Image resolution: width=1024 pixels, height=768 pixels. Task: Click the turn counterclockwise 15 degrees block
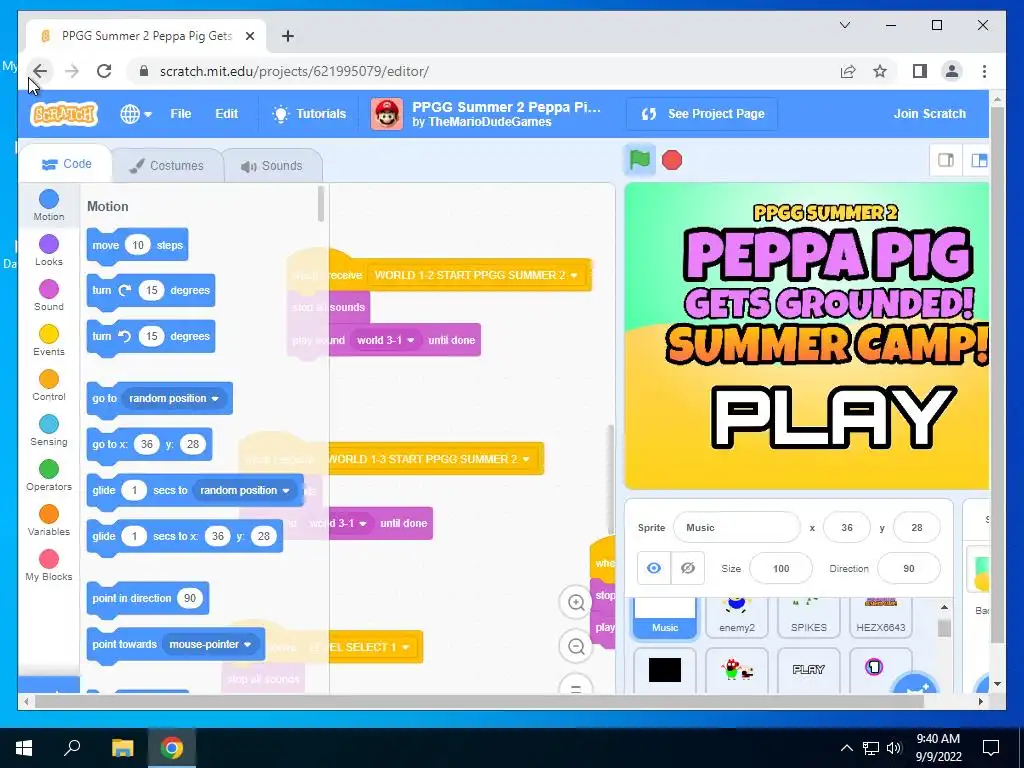pyautogui.click(x=151, y=336)
